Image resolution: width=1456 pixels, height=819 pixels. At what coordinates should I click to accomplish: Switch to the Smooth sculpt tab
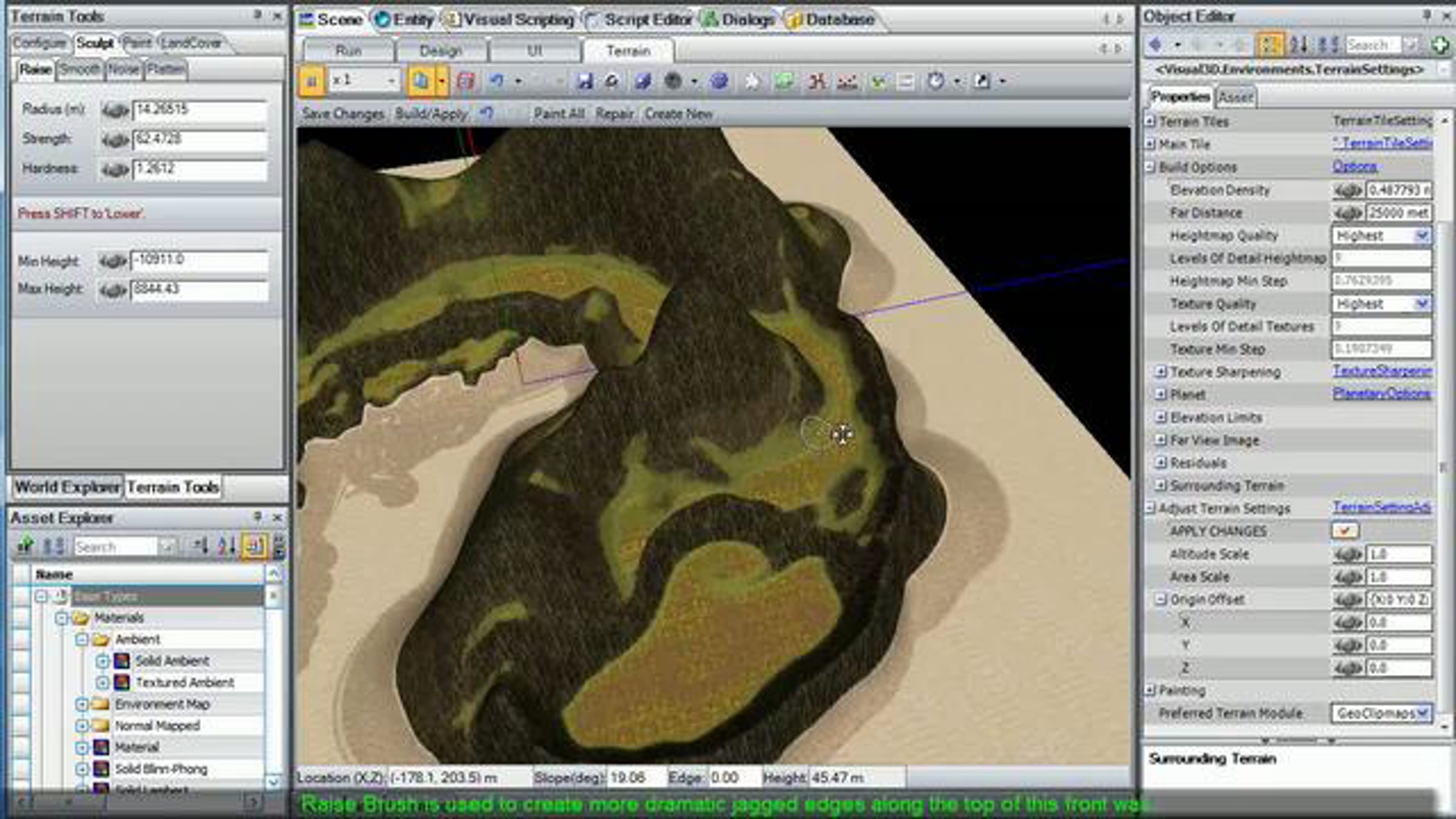(x=79, y=69)
